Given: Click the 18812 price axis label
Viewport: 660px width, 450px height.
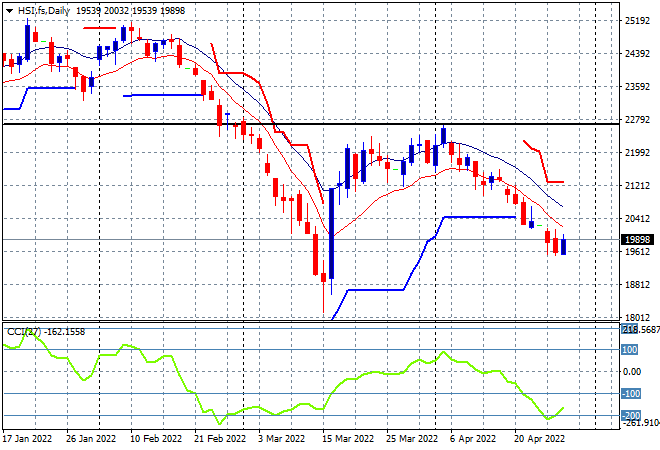Looking at the screenshot, I should pos(637,285).
